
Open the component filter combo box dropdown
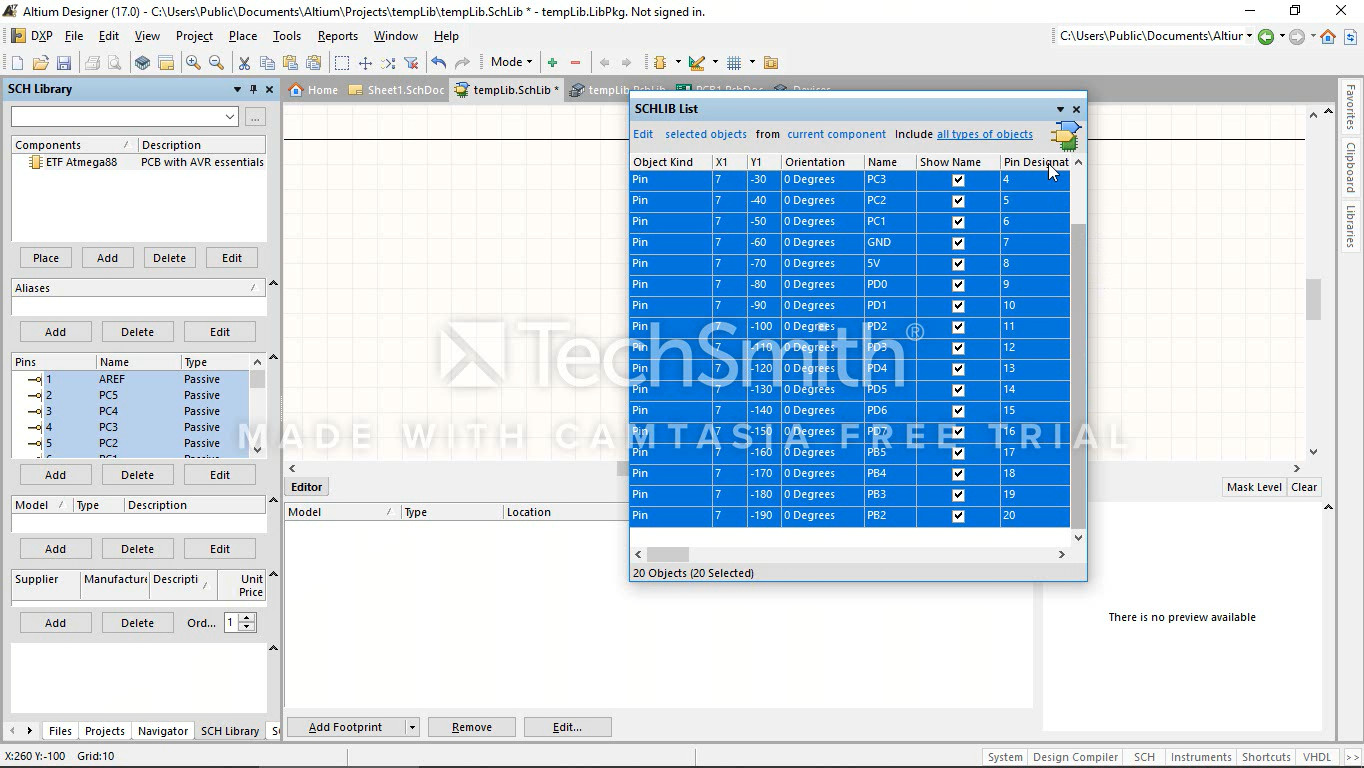tap(230, 117)
